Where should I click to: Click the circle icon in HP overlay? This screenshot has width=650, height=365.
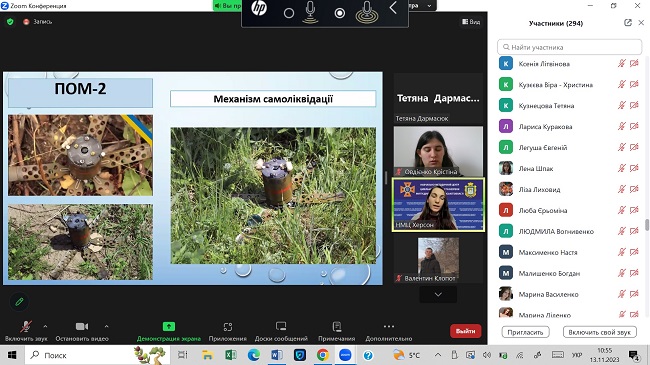click(x=289, y=13)
